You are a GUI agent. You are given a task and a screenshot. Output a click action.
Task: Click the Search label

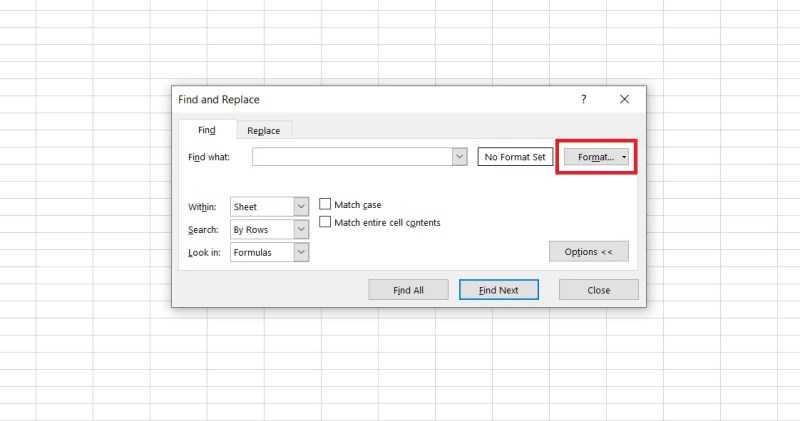tap(203, 230)
